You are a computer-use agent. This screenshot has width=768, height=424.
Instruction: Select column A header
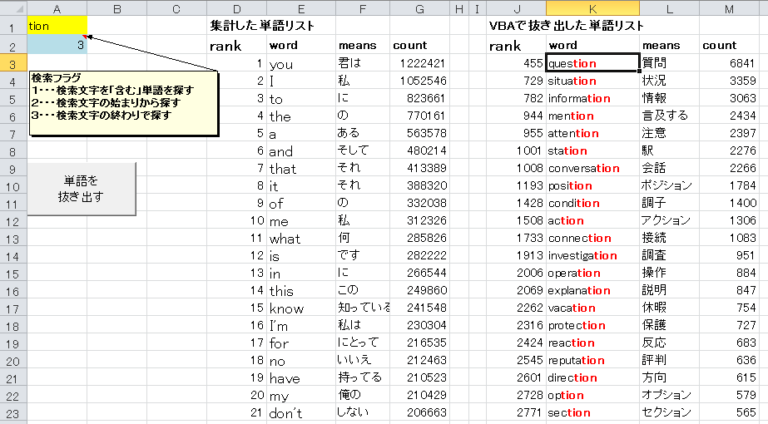coord(57,8)
